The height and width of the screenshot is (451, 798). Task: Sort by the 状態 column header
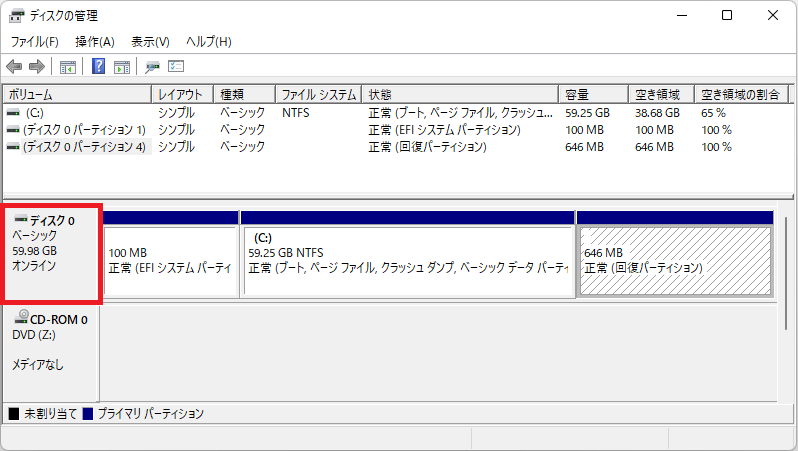click(460, 95)
